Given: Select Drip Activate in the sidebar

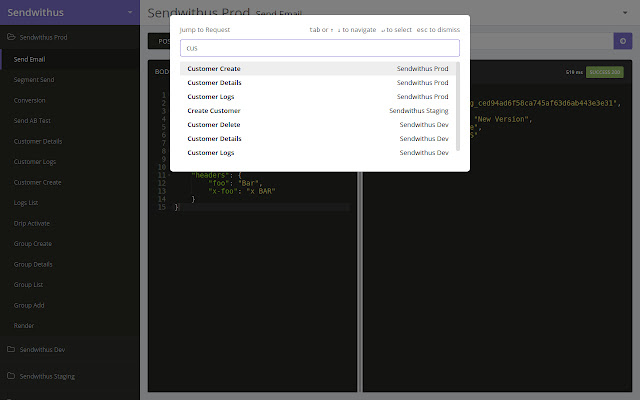Looking at the screenshot, I should click(31, 223).
